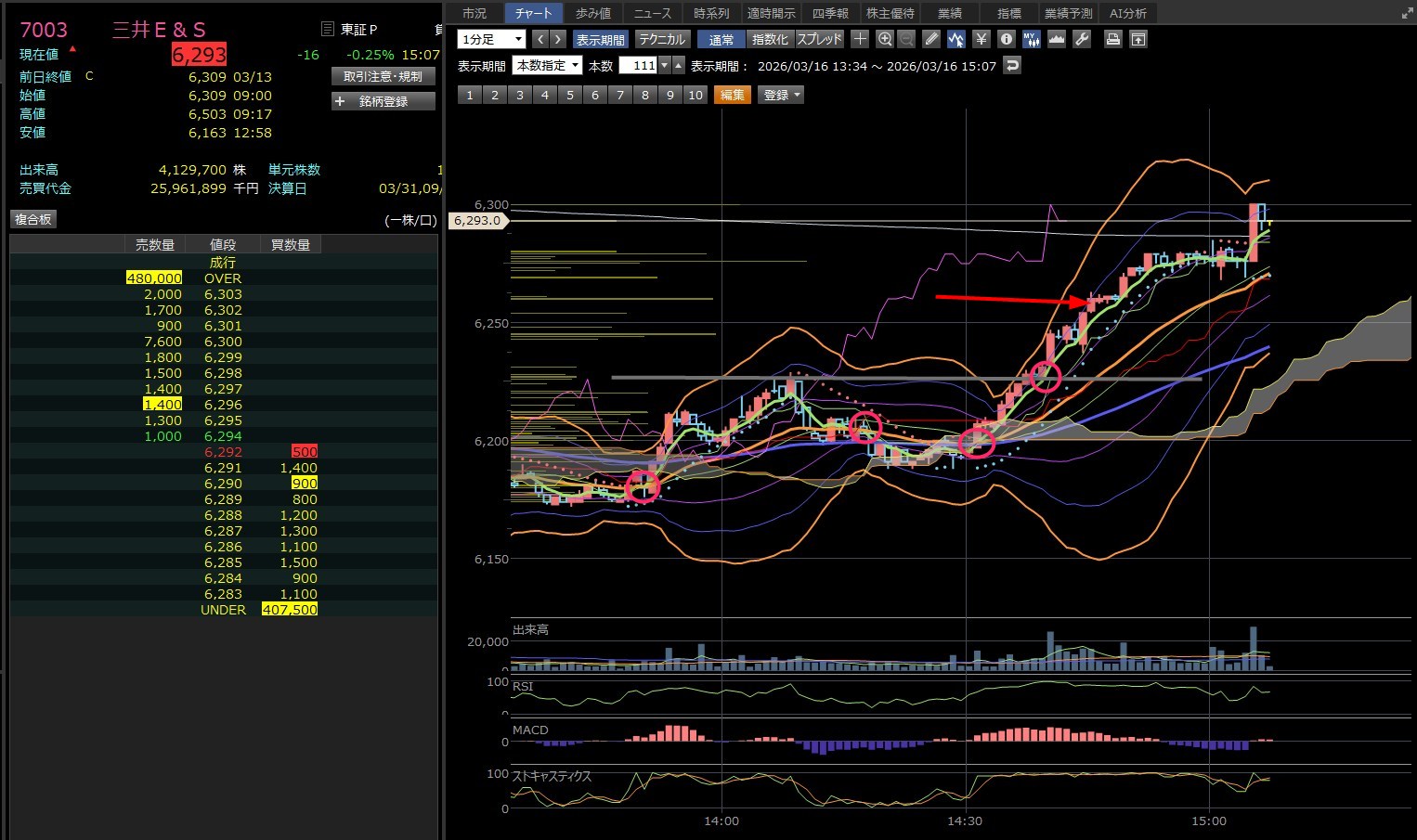Click the zoom-in magnifier icon in chart toolbar
This screenshot has height=840, width=1417.
click(885, 39)
